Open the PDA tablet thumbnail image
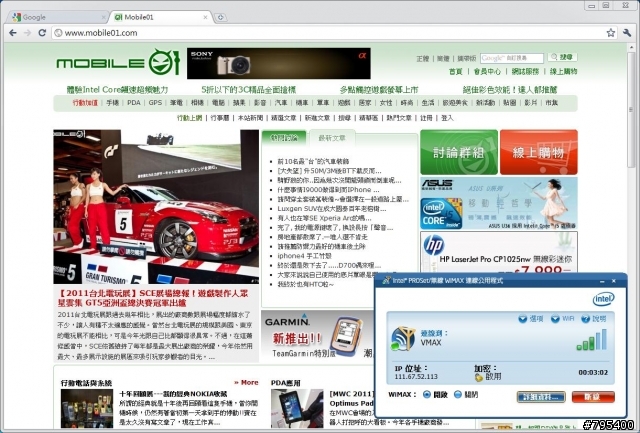The height and width of the screenshot is (433, 640). (297, 409)
